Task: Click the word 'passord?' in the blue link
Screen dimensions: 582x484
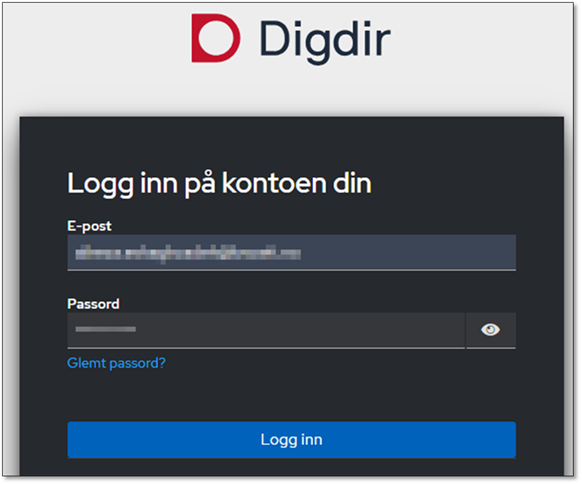Action: pos(137,363)
